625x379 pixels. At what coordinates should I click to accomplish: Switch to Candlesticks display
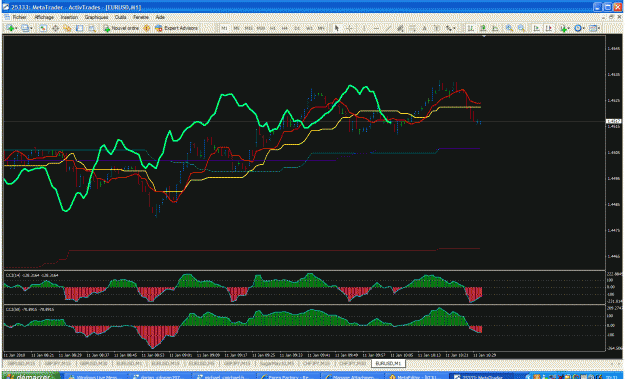(483, 28)
